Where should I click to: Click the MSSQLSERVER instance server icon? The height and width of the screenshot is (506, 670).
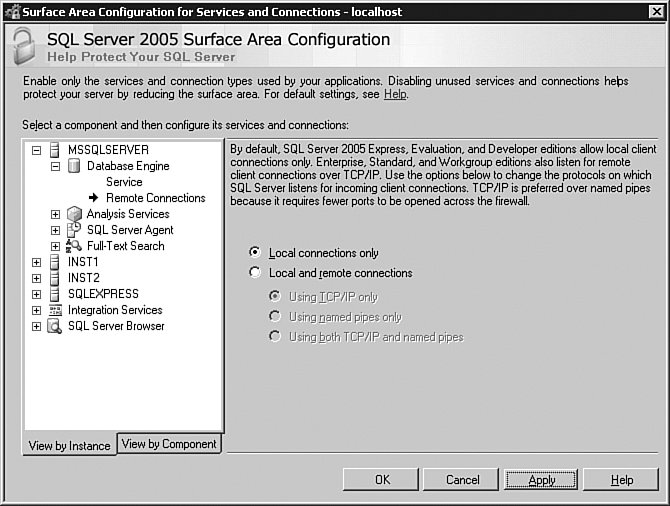[x=55, y=150]
